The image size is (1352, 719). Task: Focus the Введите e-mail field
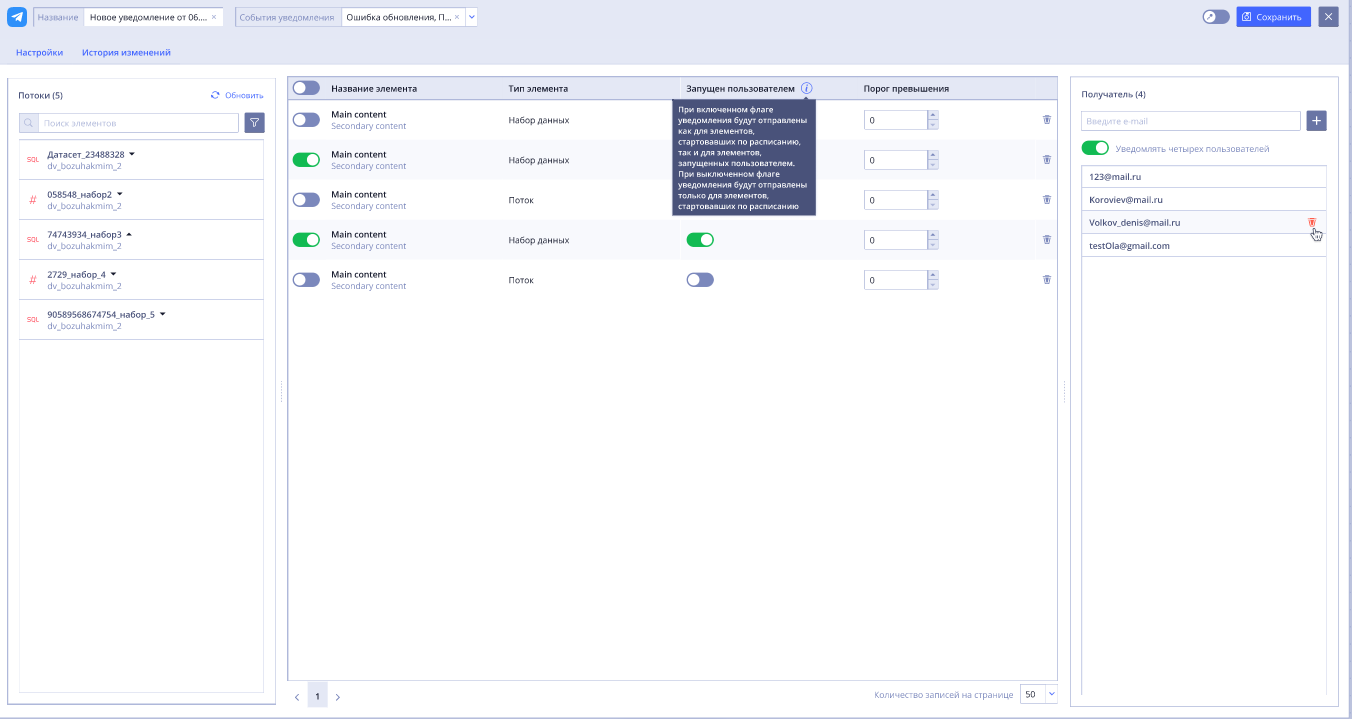[1191, 121]
